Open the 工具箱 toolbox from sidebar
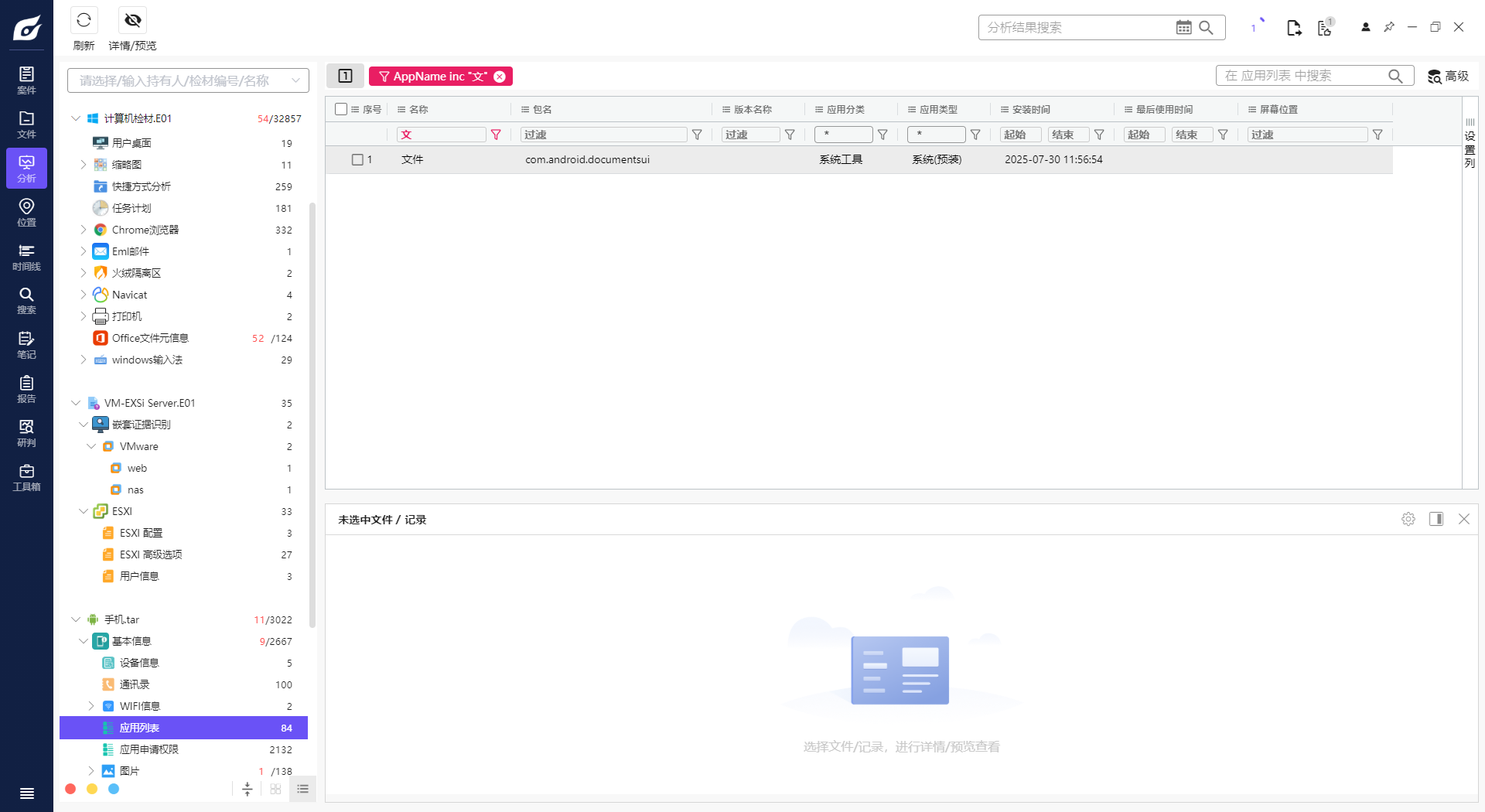1485x812 pixels. pyautogui.click(x=26, y=476)
